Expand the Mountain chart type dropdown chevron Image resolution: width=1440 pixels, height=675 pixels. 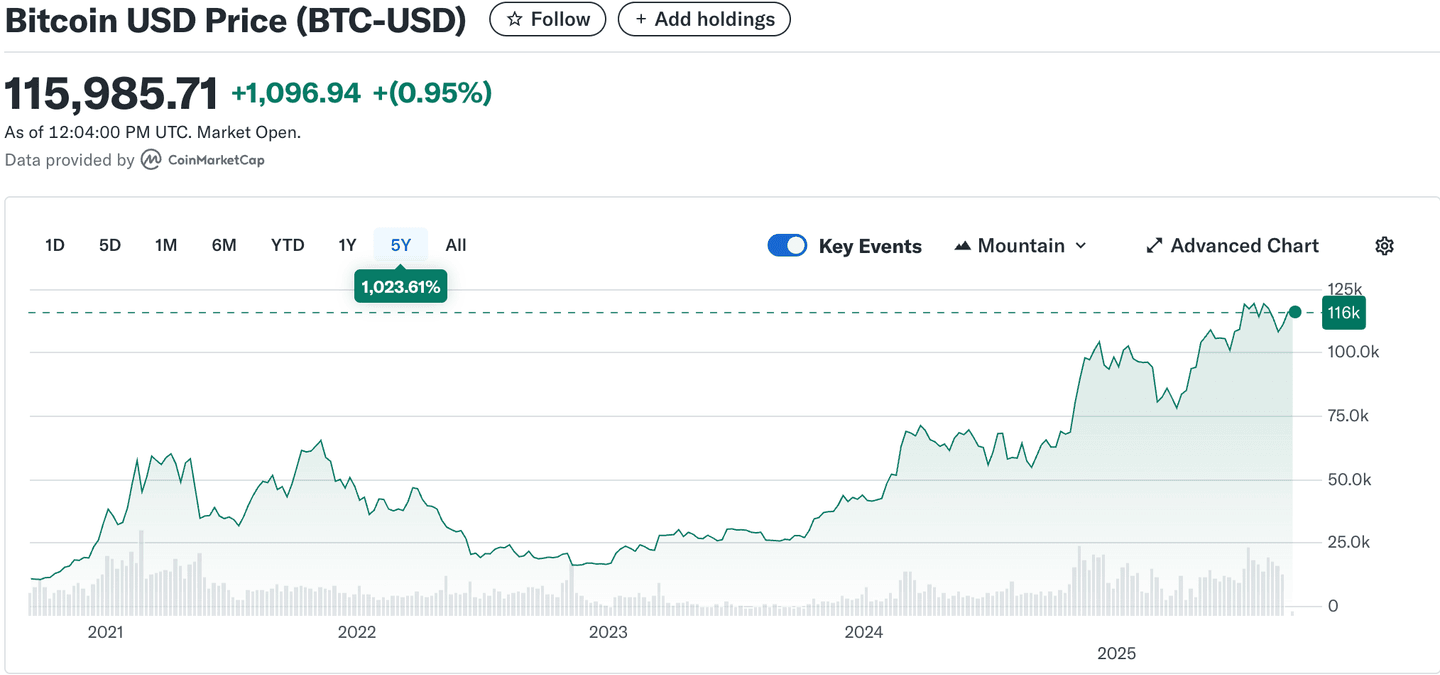1081,246
